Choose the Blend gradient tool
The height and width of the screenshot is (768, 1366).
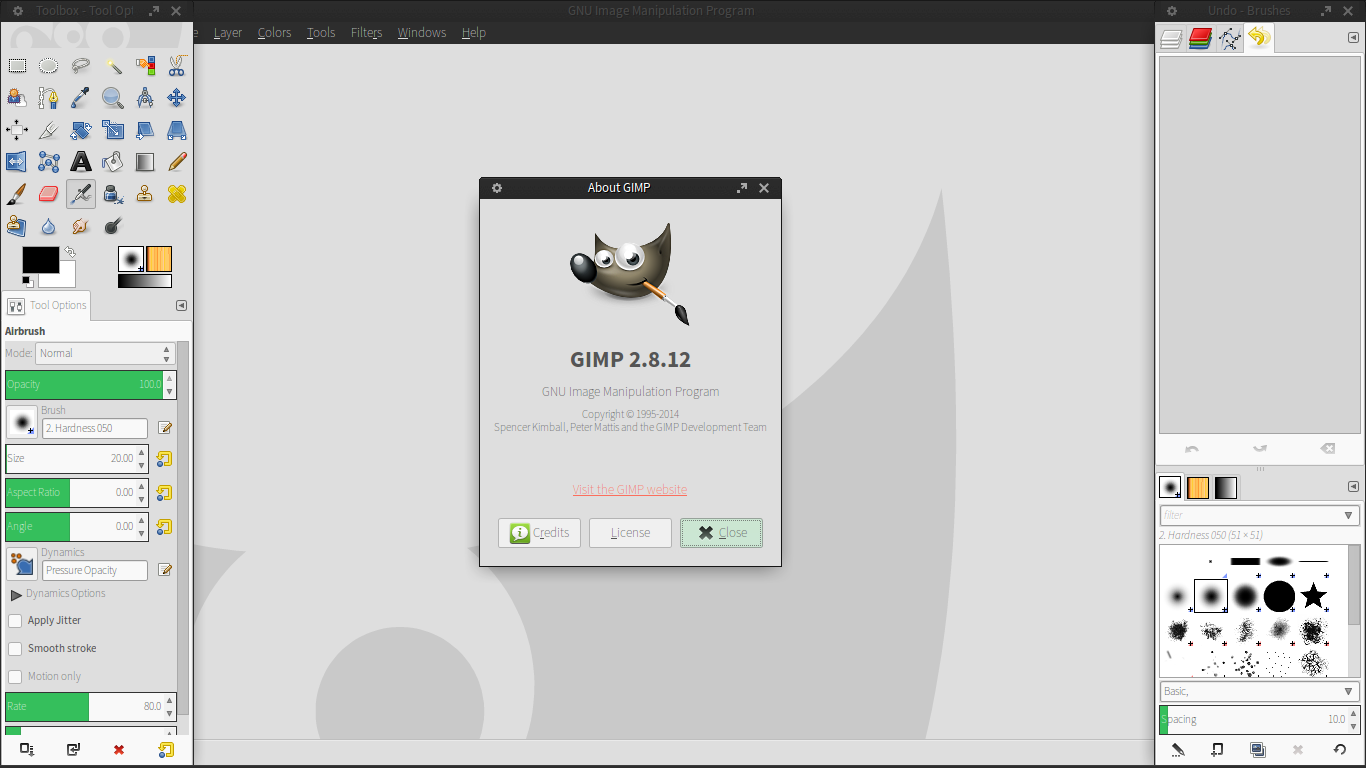pyautogui.click(x=145, y=162)
